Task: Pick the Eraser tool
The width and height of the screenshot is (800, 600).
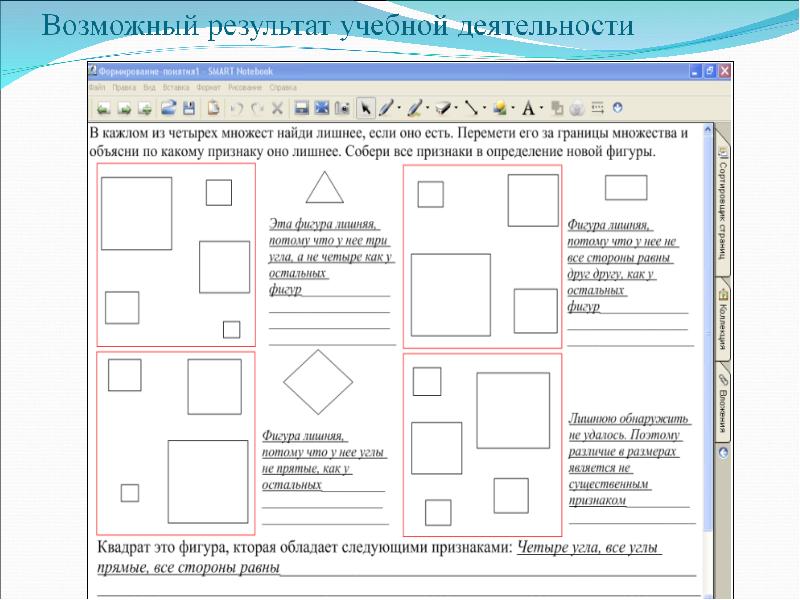Action: [x=444, y=107]
